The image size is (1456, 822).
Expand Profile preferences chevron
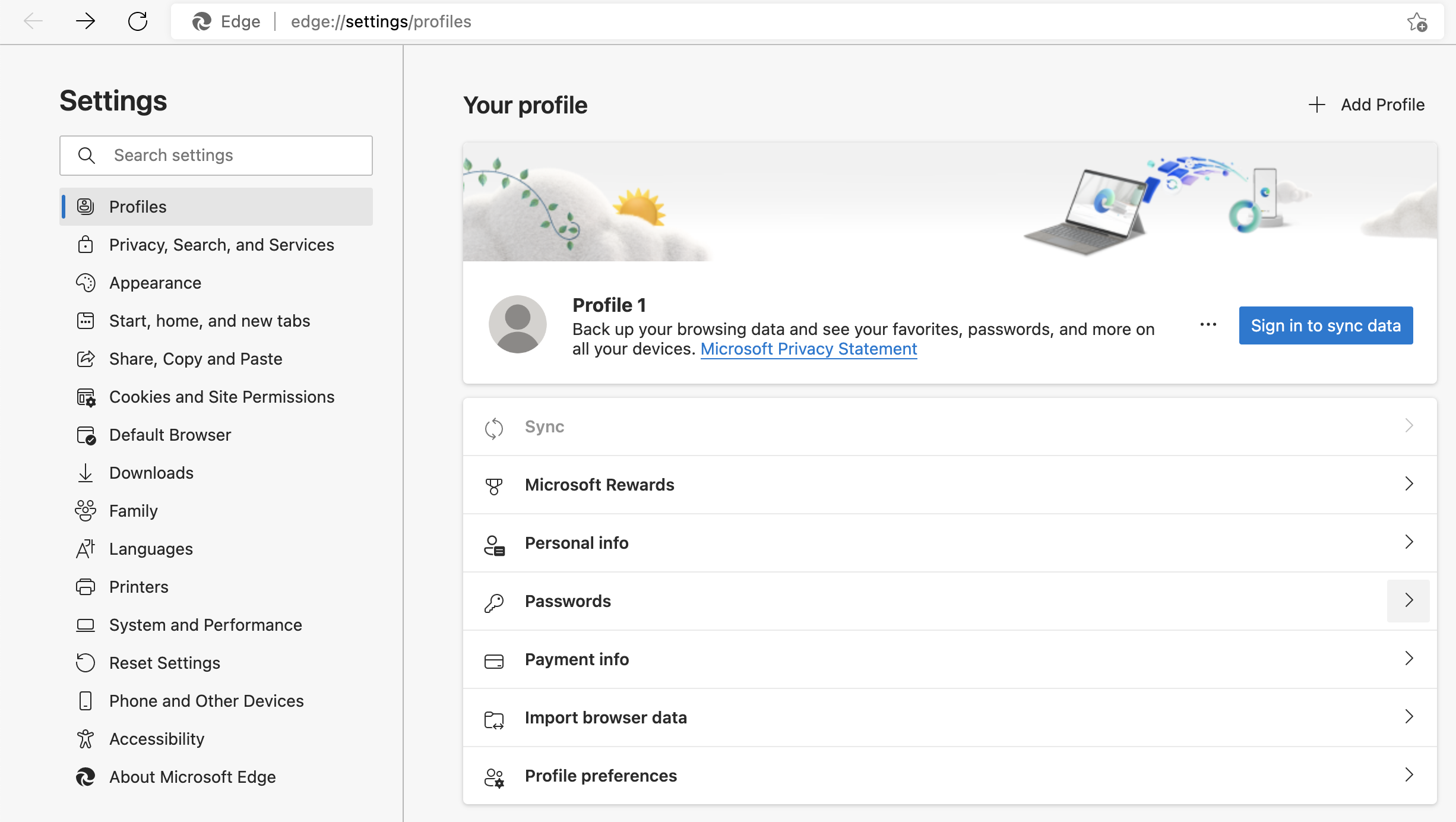tap(1409, 774)
